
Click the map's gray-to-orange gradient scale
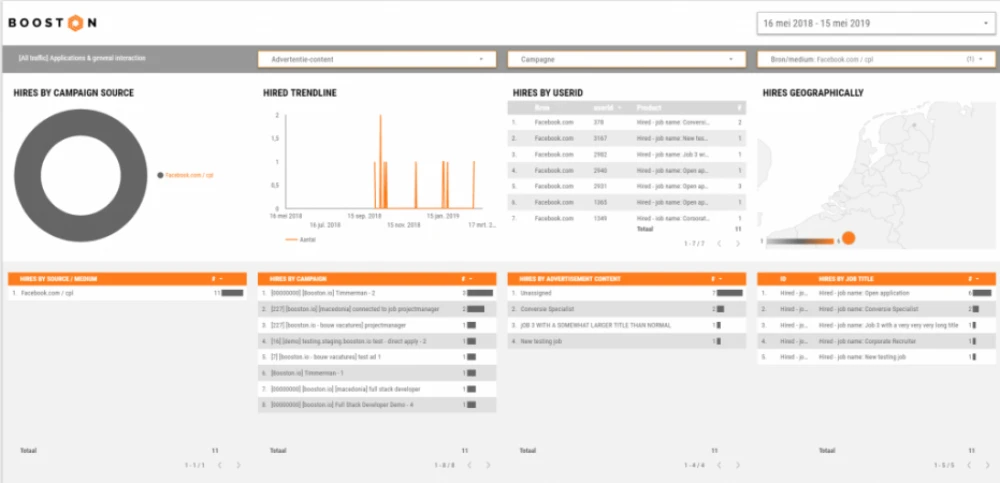(x=802, y=240)
